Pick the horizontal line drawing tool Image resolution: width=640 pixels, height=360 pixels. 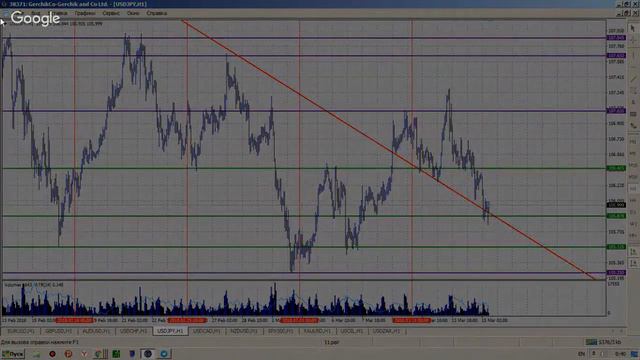[633, 66]
